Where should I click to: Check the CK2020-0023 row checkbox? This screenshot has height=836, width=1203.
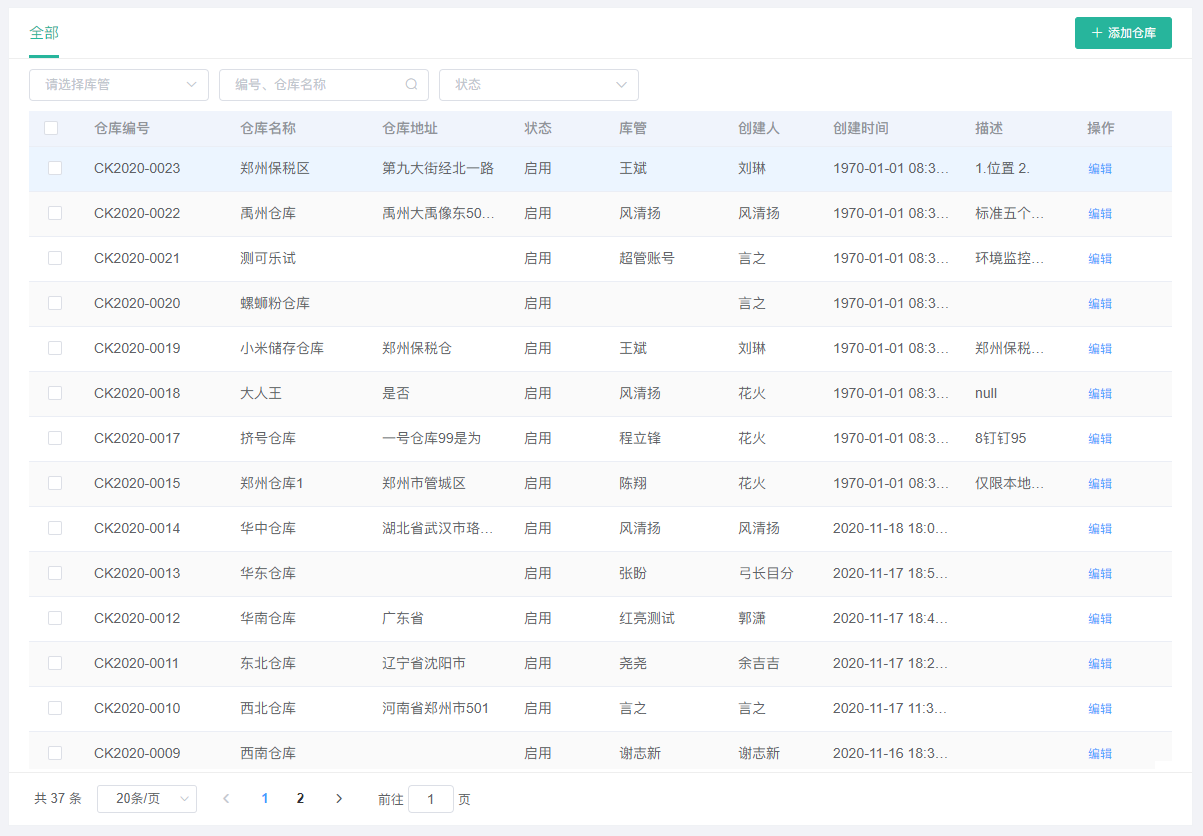coord(55,168)
